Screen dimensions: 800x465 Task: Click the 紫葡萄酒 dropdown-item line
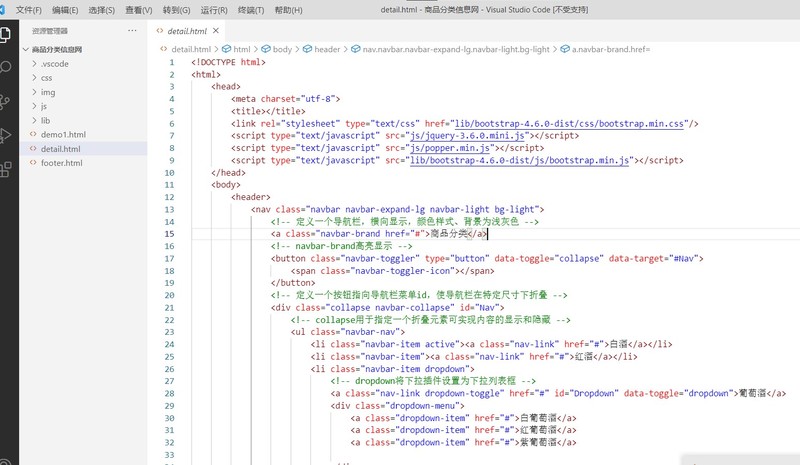click(463, 443)
